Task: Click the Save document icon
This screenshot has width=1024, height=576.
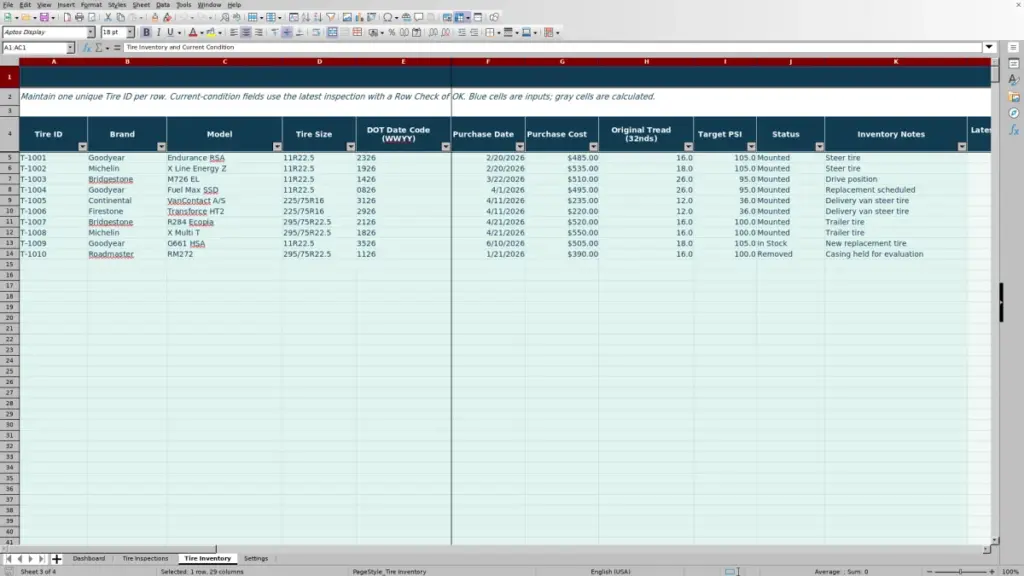Action: [44, 18]
